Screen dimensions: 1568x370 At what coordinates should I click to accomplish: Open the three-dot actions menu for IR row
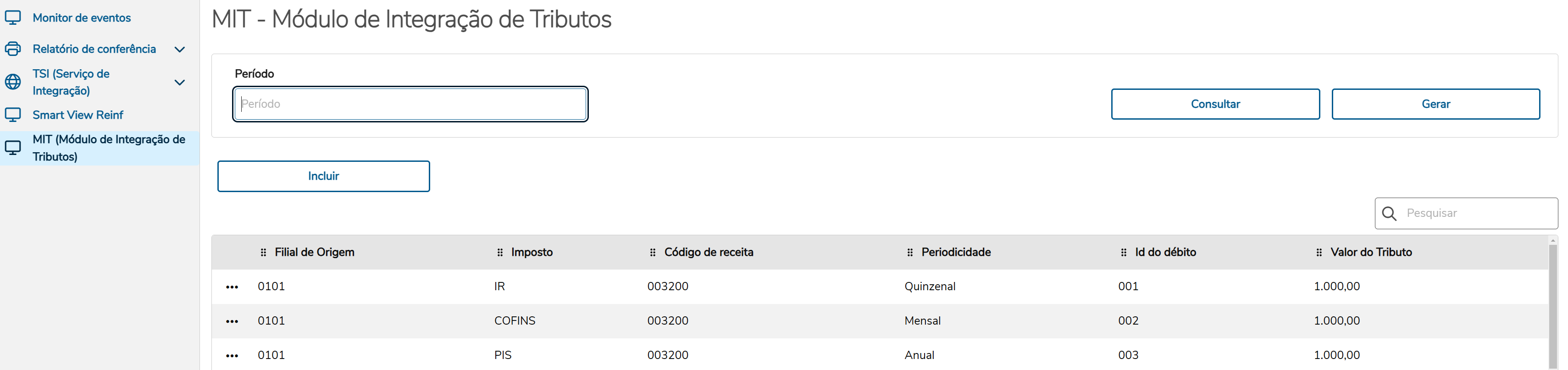pos(232,287)
